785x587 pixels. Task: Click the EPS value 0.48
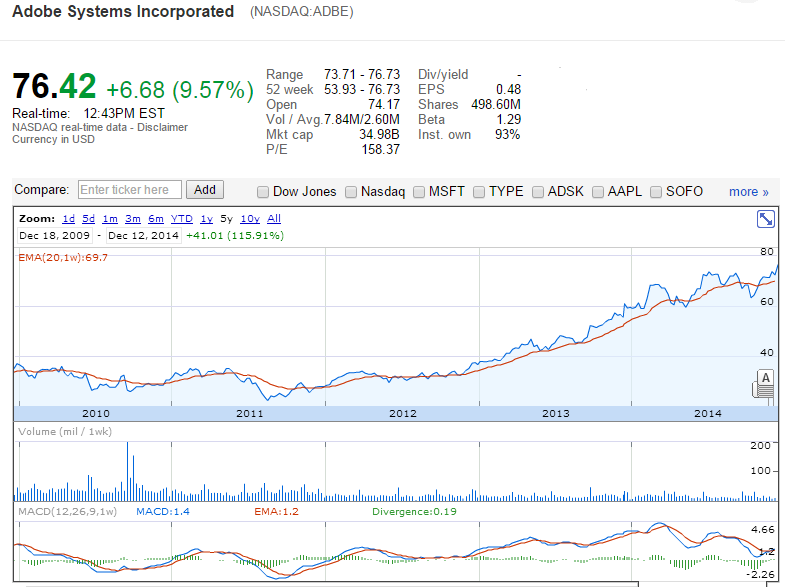[509, 90]
